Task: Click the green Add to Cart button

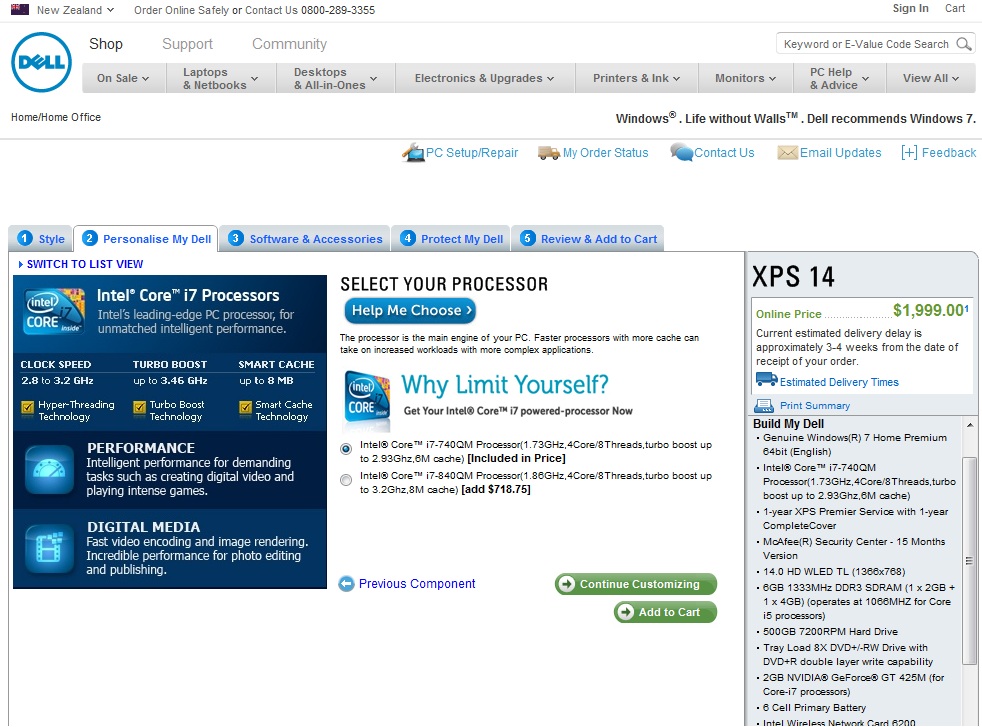Action: [665, 612]
